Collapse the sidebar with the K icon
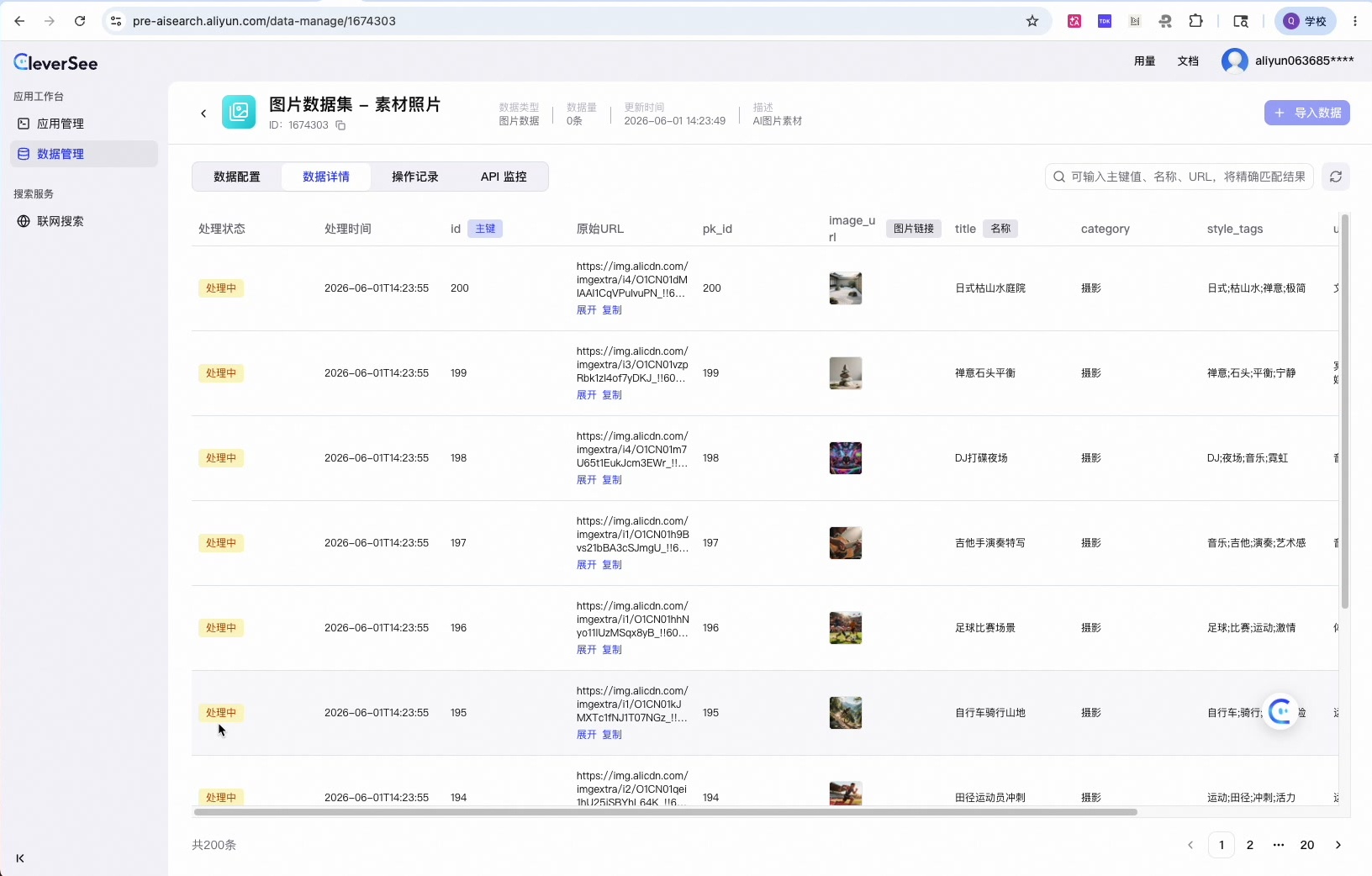 [x=20, y=858]
